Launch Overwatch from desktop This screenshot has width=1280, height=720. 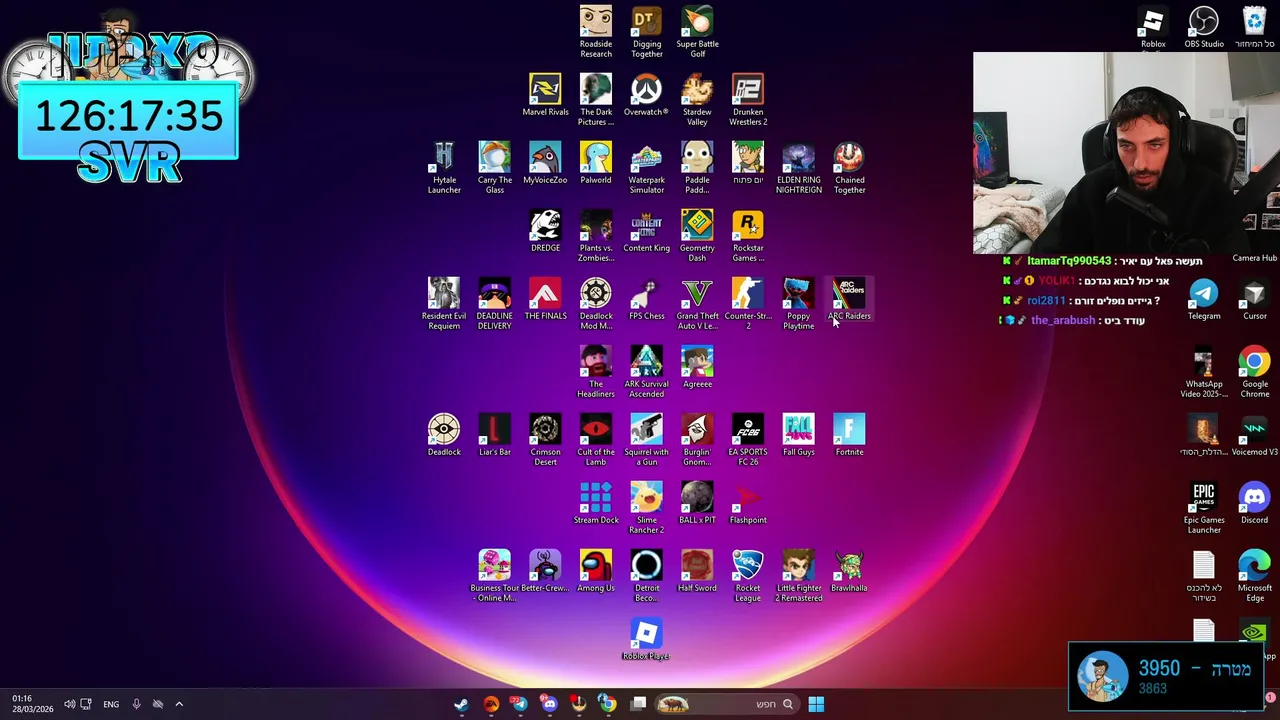pyautogui.click(x=646, y=95)
